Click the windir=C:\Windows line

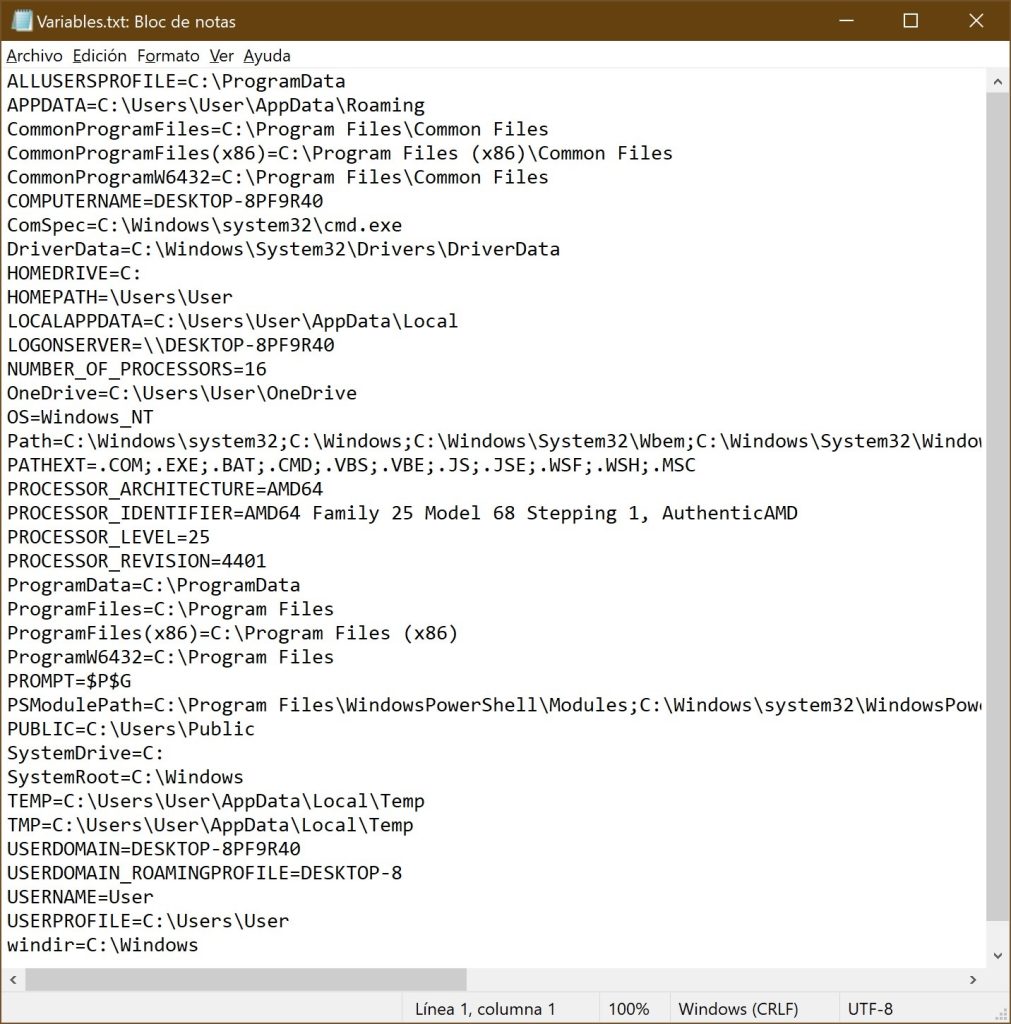[100, 945]
